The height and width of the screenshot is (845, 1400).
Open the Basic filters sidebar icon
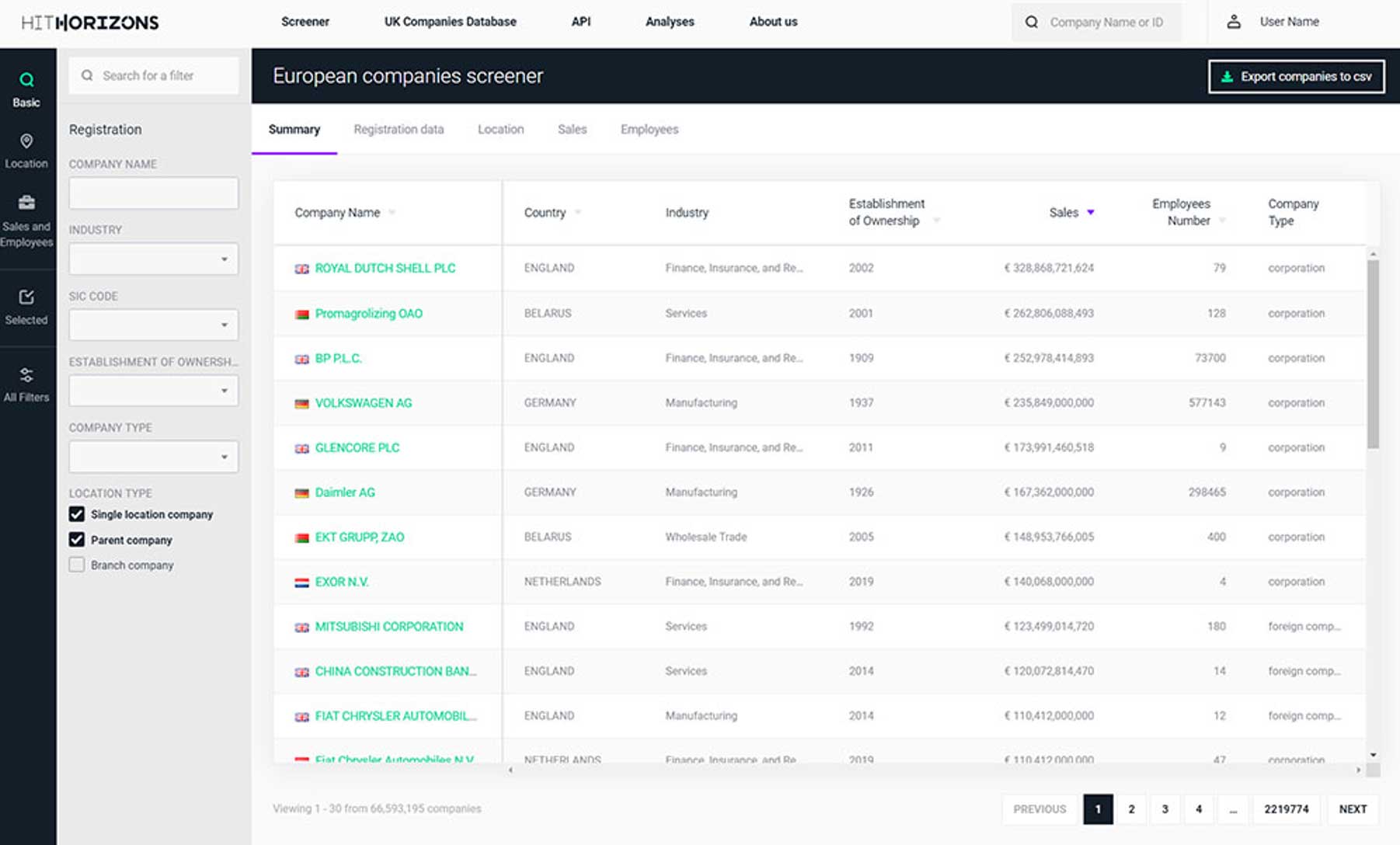pyautogui.click(x=26, y=80)
